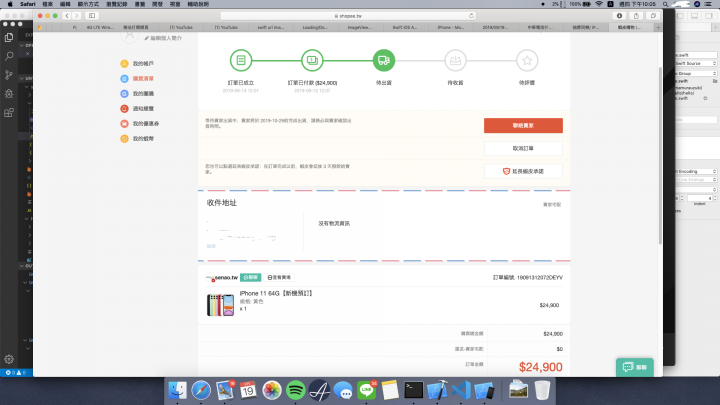Viewport: 720px width, 405px height.
Task: Open the Apple menu
Action: click(10, 4)
